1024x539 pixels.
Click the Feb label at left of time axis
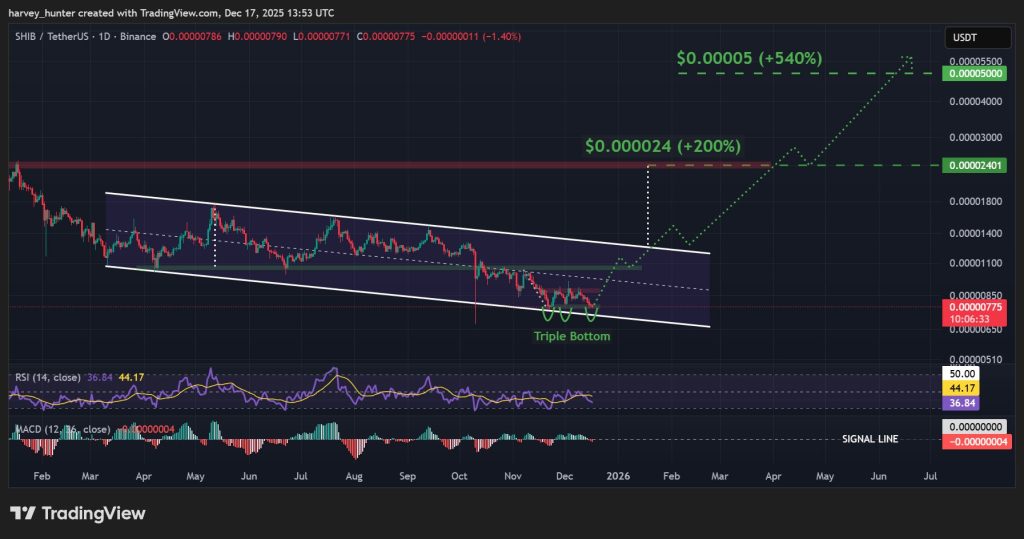click(x=40, y=478)
